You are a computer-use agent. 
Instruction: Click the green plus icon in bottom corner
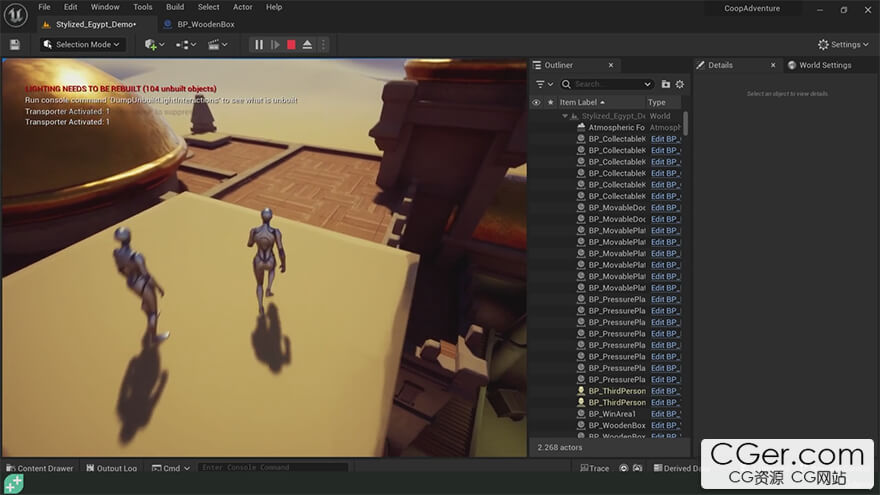(13, 484)
